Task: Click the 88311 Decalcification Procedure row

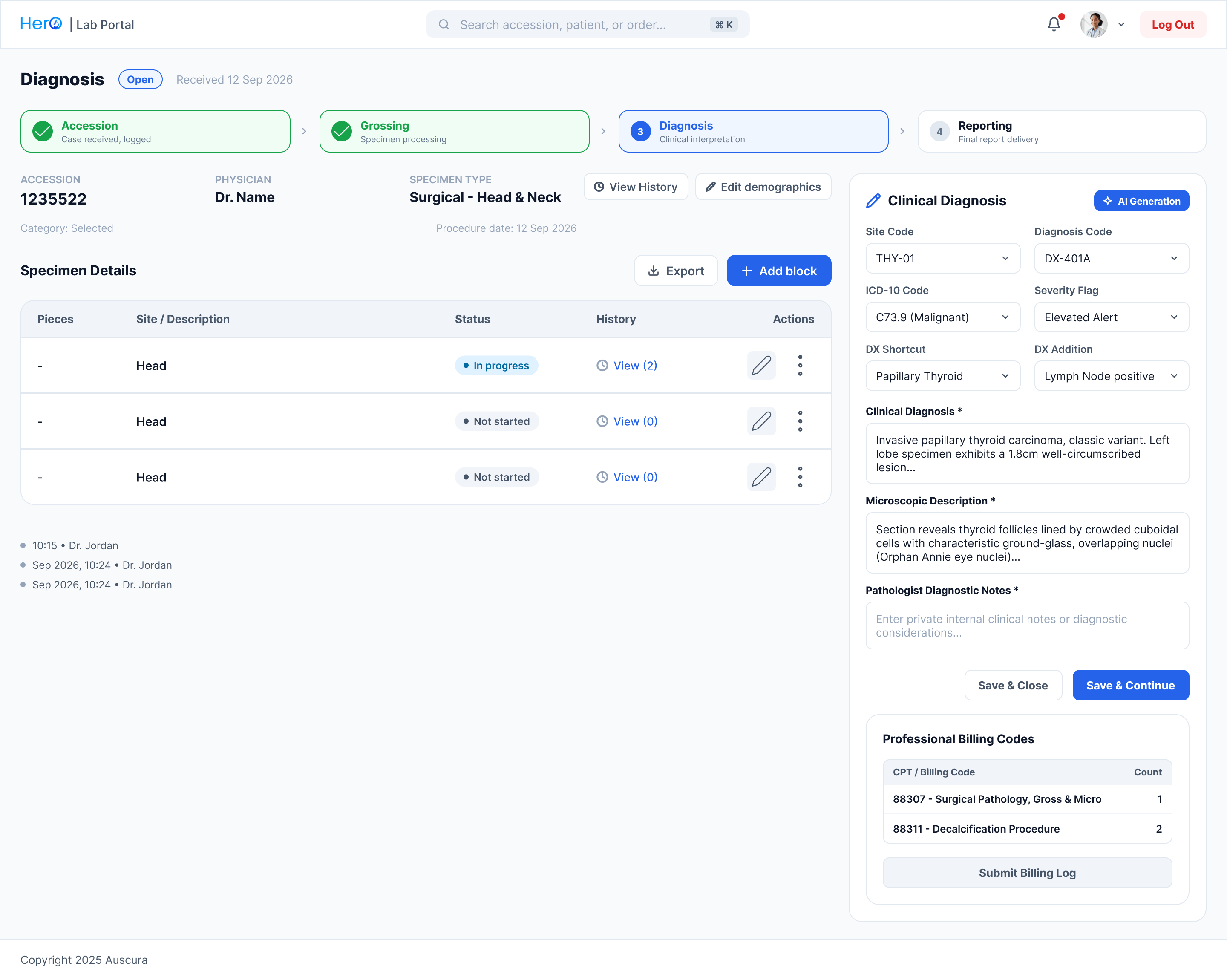Action: pos(1027,829)
